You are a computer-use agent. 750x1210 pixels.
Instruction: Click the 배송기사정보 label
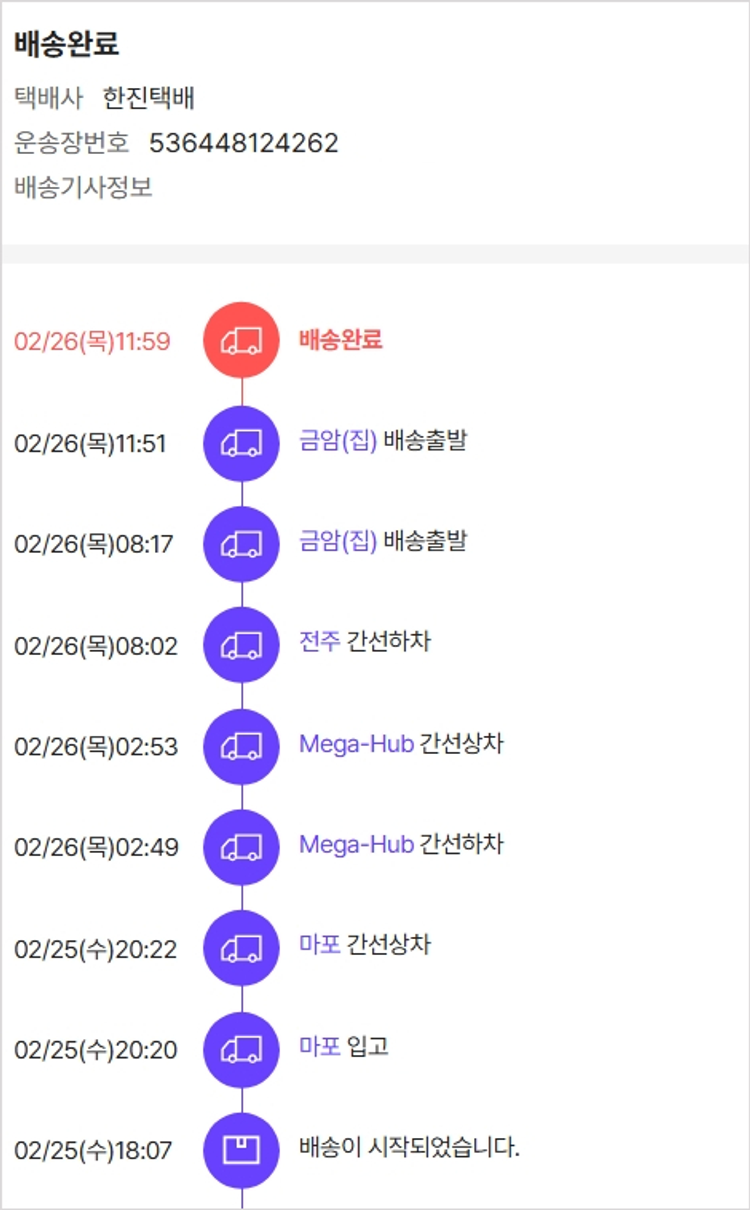pos(83,187)
